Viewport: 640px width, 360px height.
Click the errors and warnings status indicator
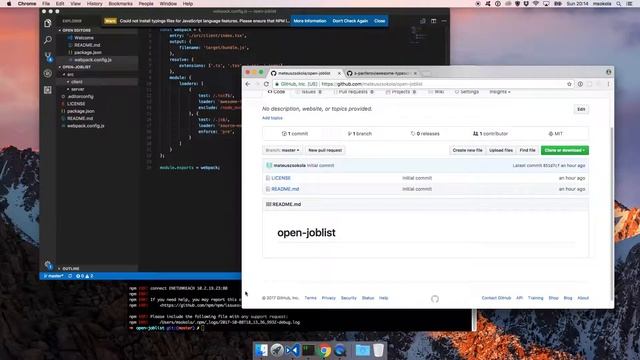coord(84,276)
